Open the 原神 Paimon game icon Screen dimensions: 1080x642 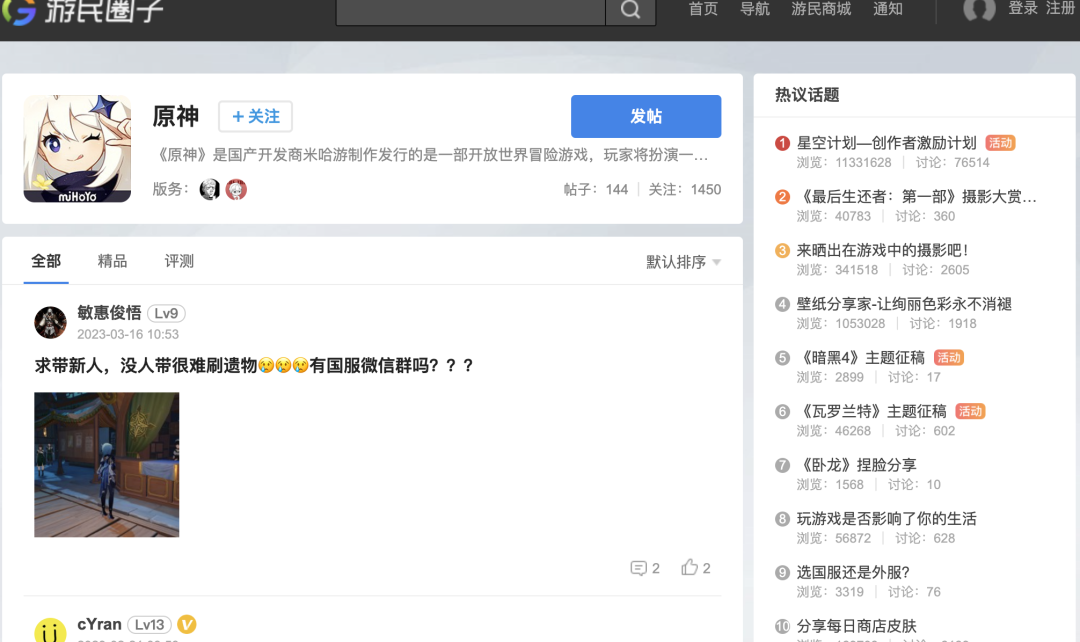77,149
